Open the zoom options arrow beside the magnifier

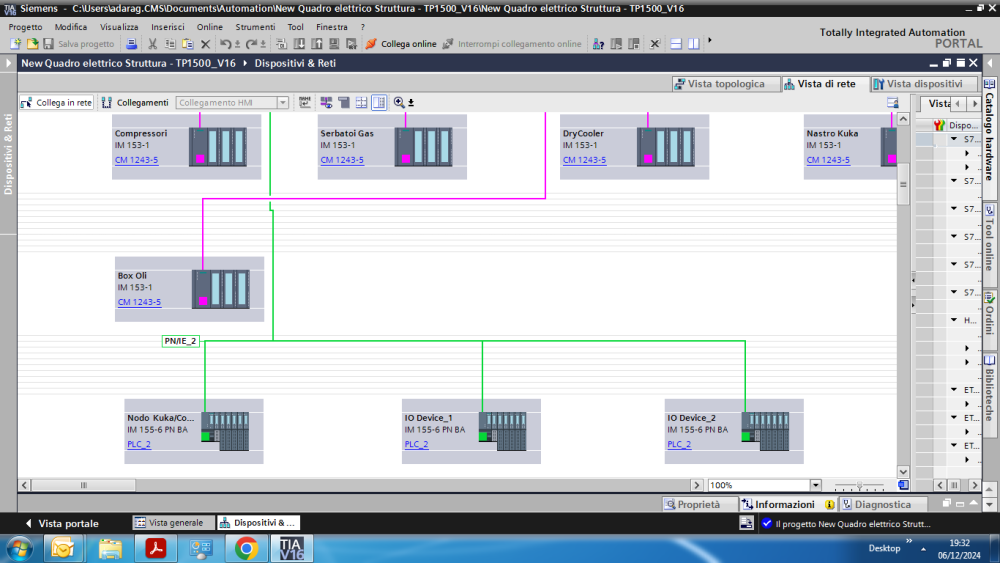pyautogui.click(x=411, y=103)
